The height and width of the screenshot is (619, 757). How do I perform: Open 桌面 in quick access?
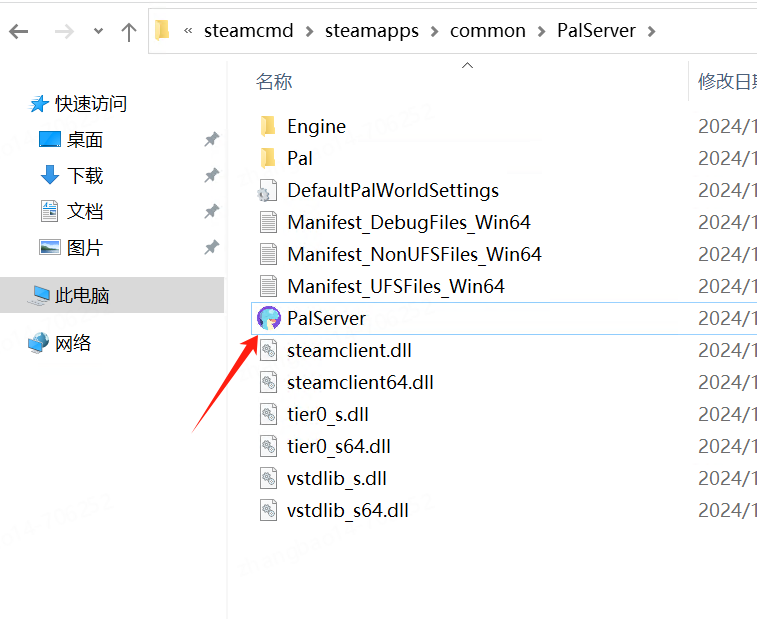coord(85,140)
